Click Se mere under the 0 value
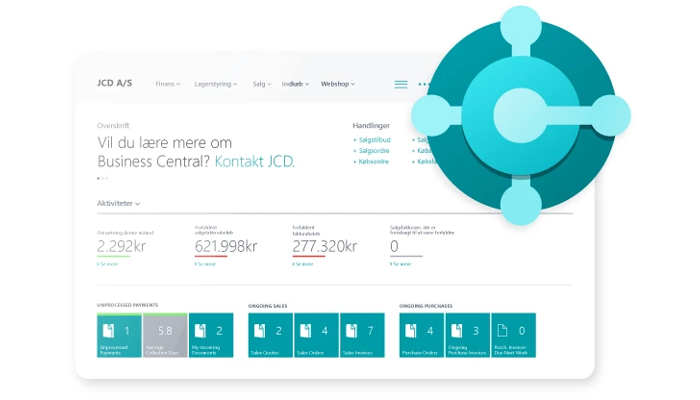700x400 pixels. [400, 264]
